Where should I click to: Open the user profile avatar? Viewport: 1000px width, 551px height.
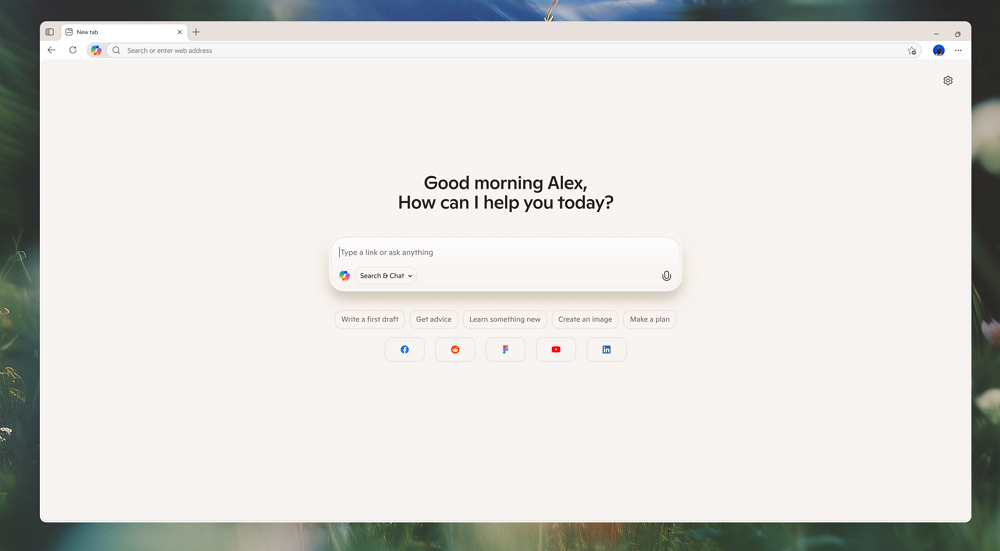tap(939, 50)
